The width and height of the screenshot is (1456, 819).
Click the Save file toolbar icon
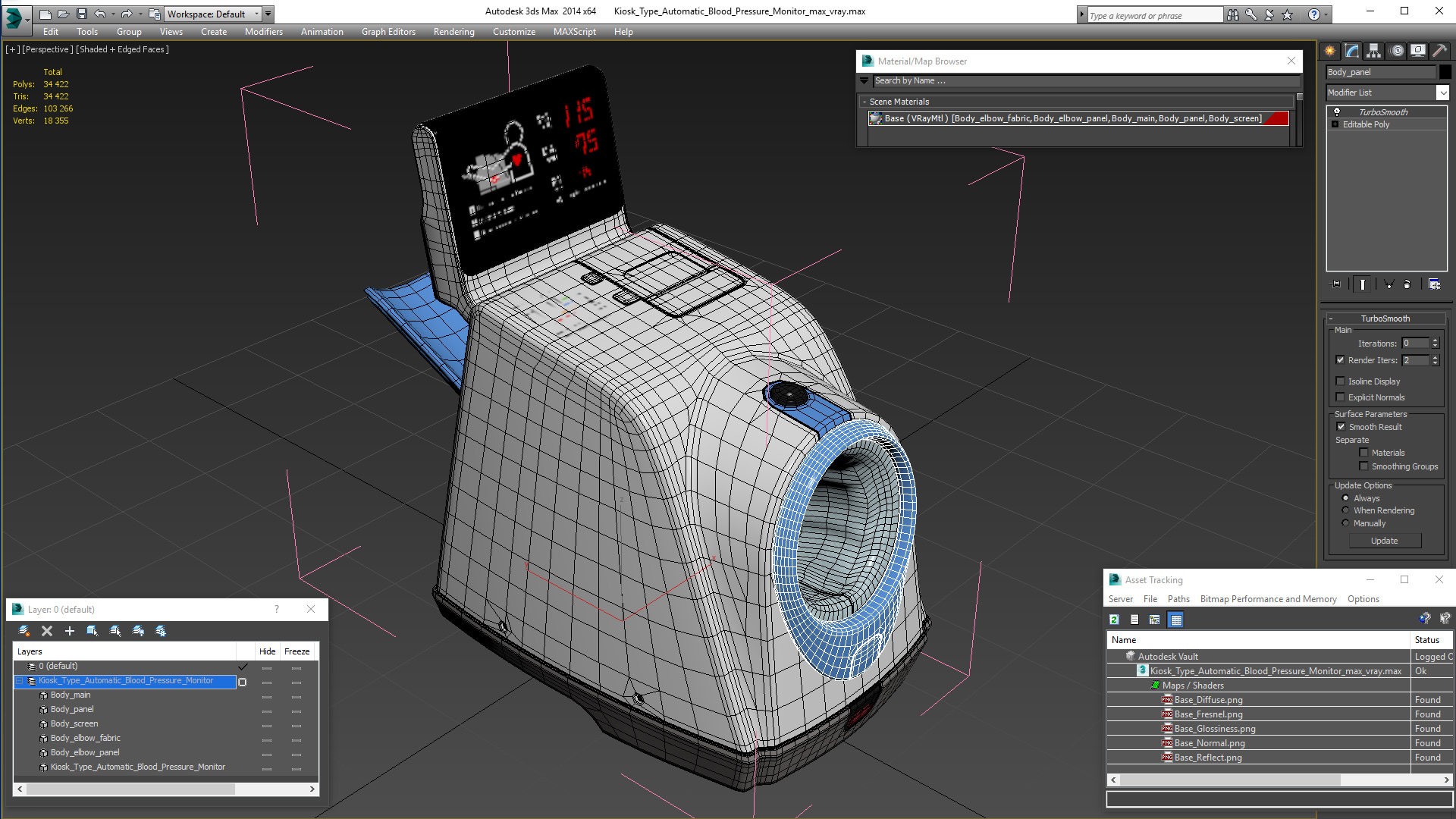pos(81,14)
